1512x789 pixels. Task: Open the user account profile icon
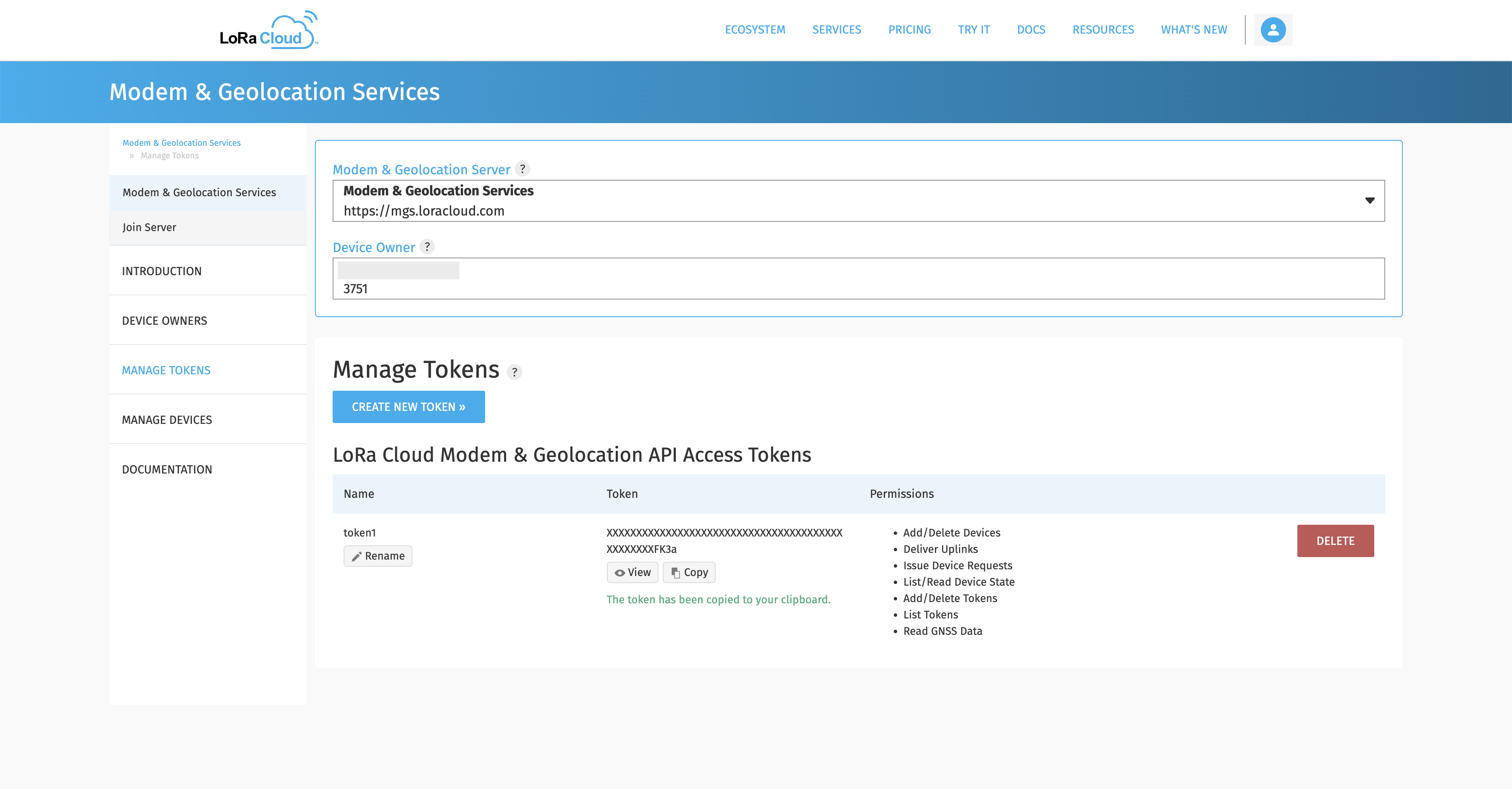click(1273, 30)
